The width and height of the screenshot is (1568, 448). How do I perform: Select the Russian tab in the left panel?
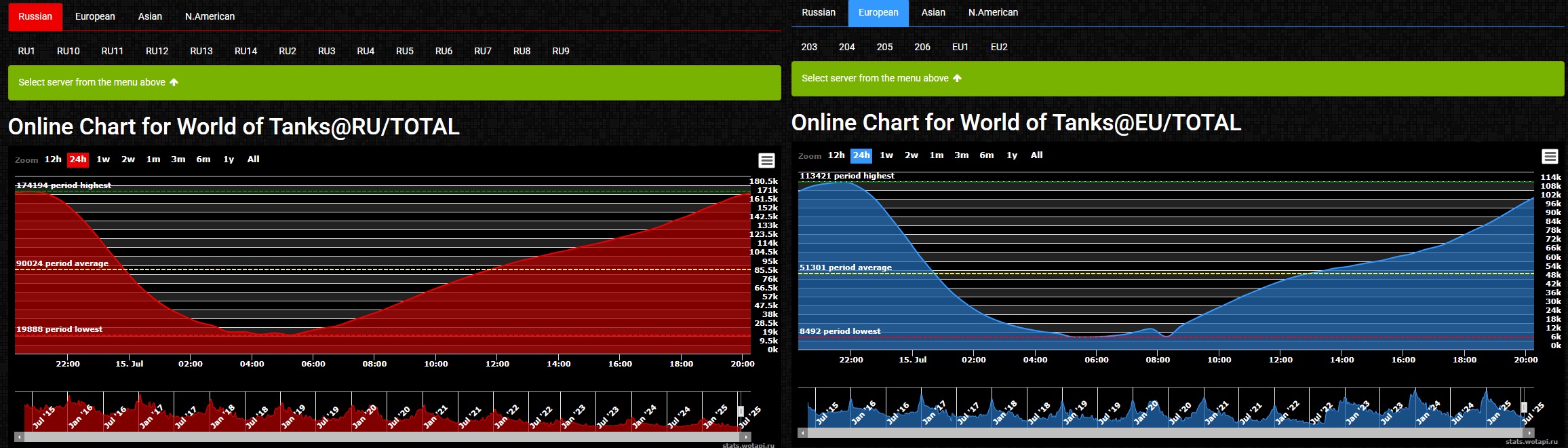pos(35,16)
